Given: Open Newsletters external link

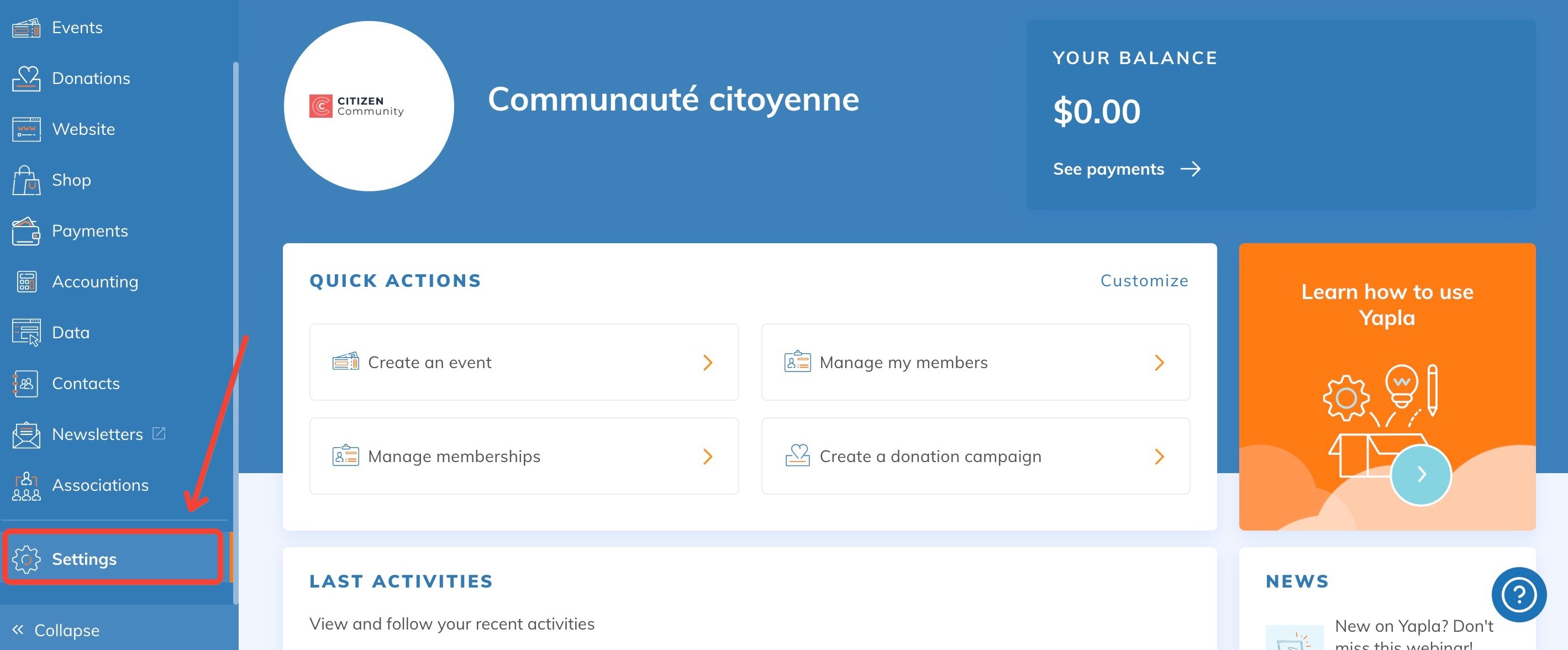Looking at the screenshot, I should [x=159, y=433].
